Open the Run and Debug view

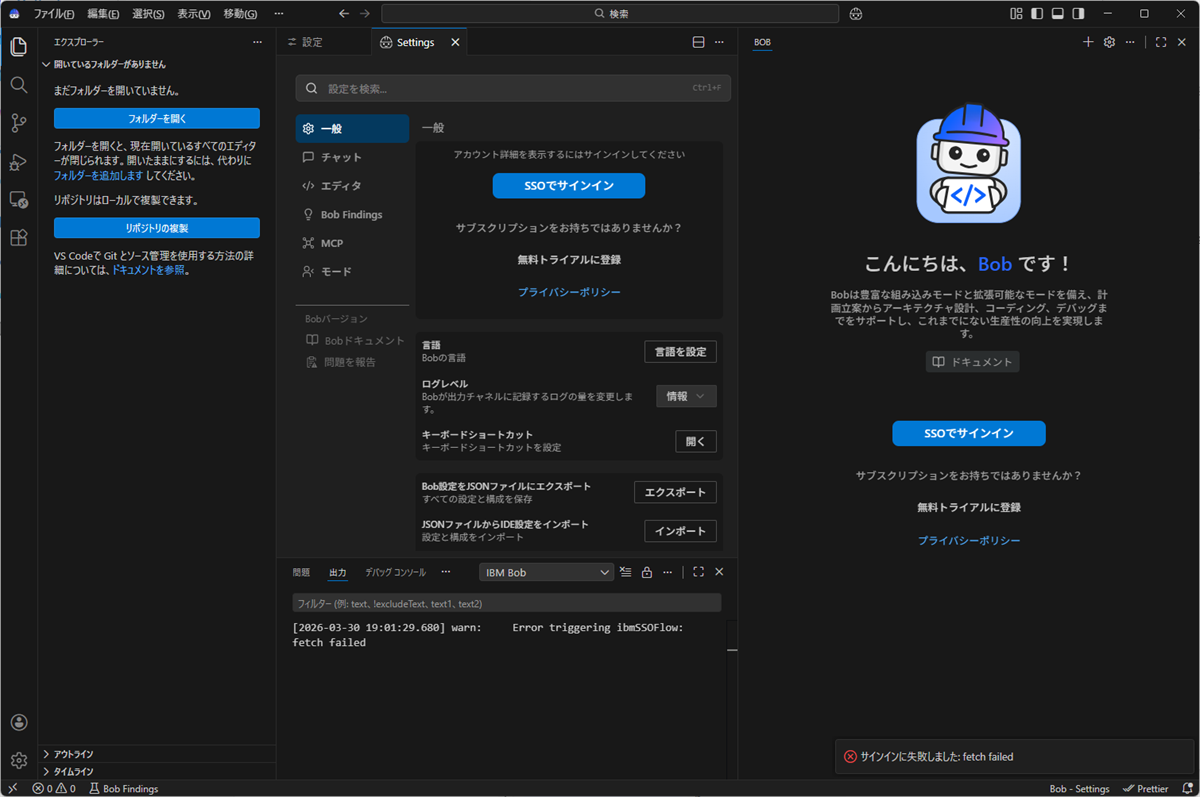pyautogui.click(x=18, y=162)
